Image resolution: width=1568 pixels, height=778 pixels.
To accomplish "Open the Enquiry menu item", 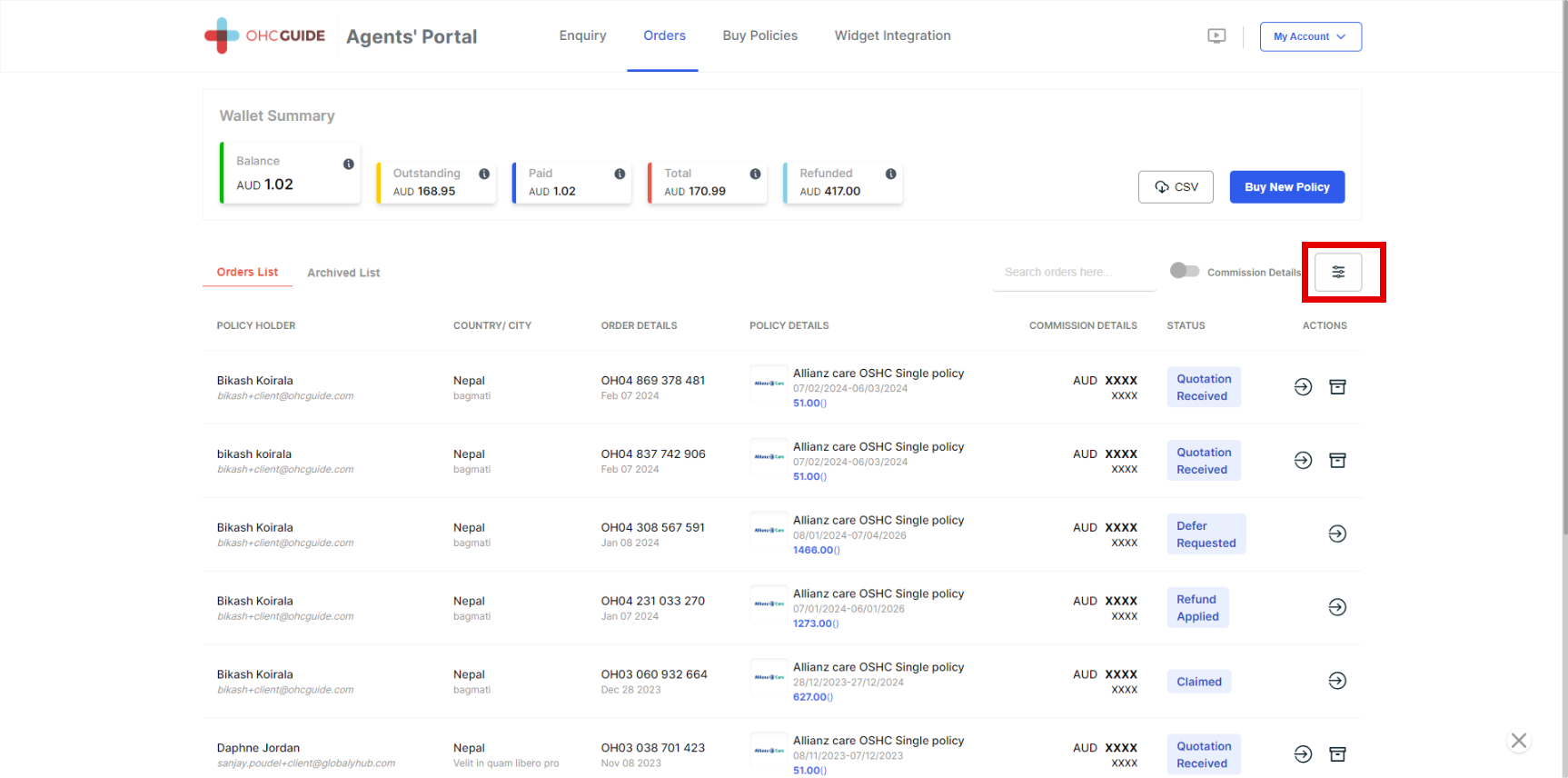I will point(582,35).
